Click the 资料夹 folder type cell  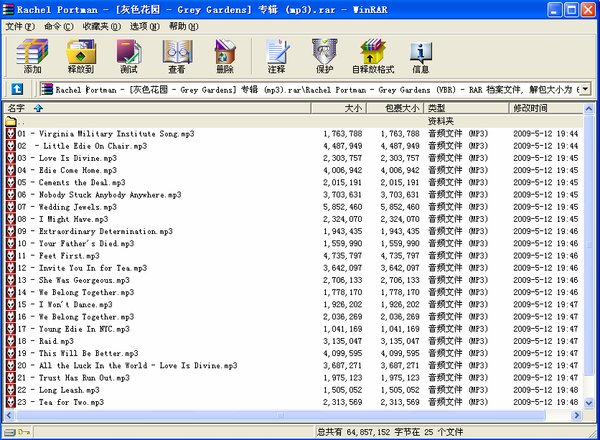tap(441, 121)
